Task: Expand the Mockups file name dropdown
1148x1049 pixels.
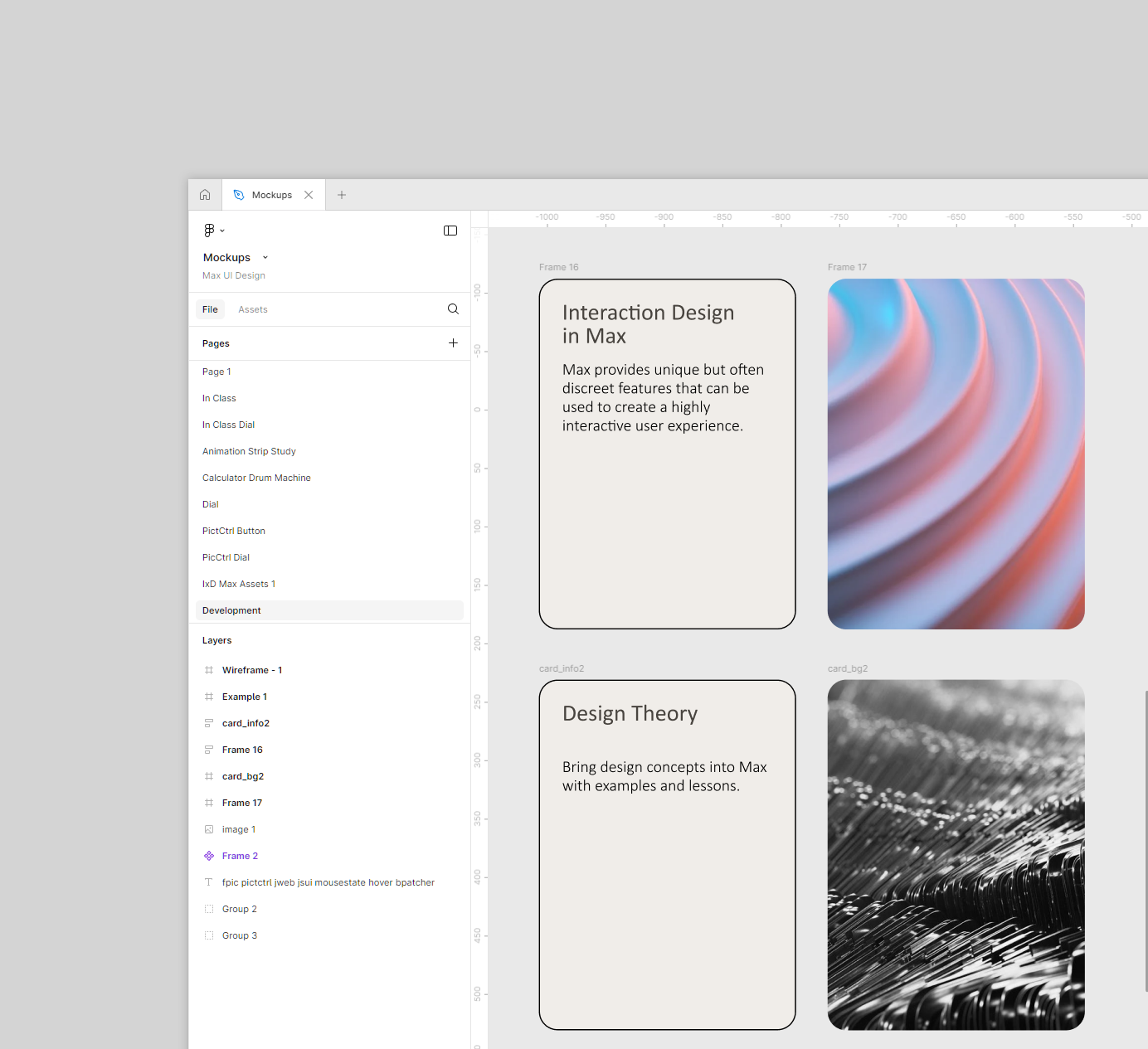Action: coord(265,258)
